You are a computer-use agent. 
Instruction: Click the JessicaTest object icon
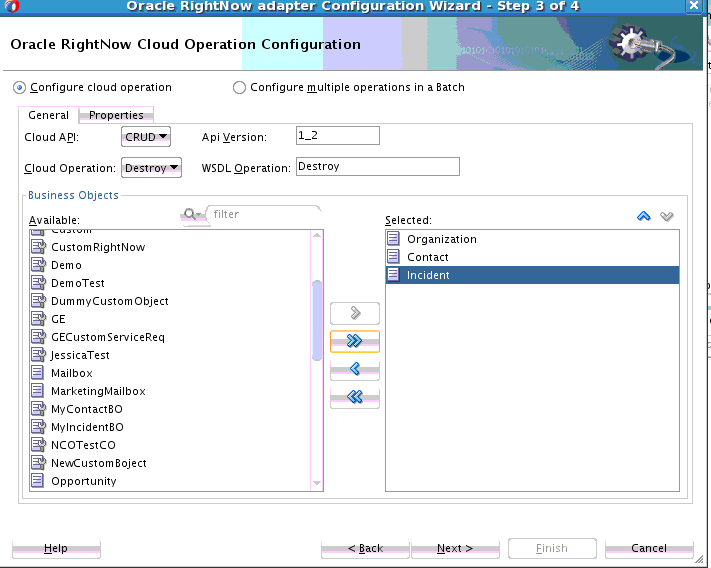click(x=39, y=354)
